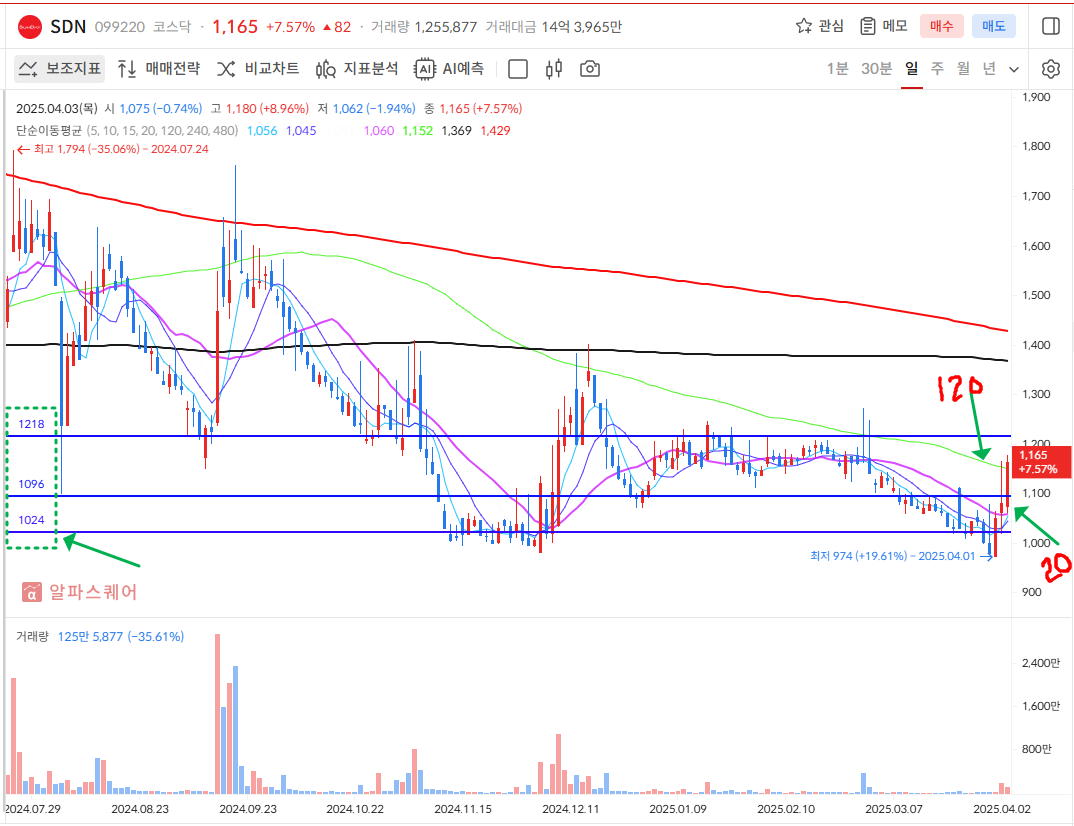Open the 매매전략 trading strategy tool
This screenshot has height=826, width=1074.
point(158,69)
